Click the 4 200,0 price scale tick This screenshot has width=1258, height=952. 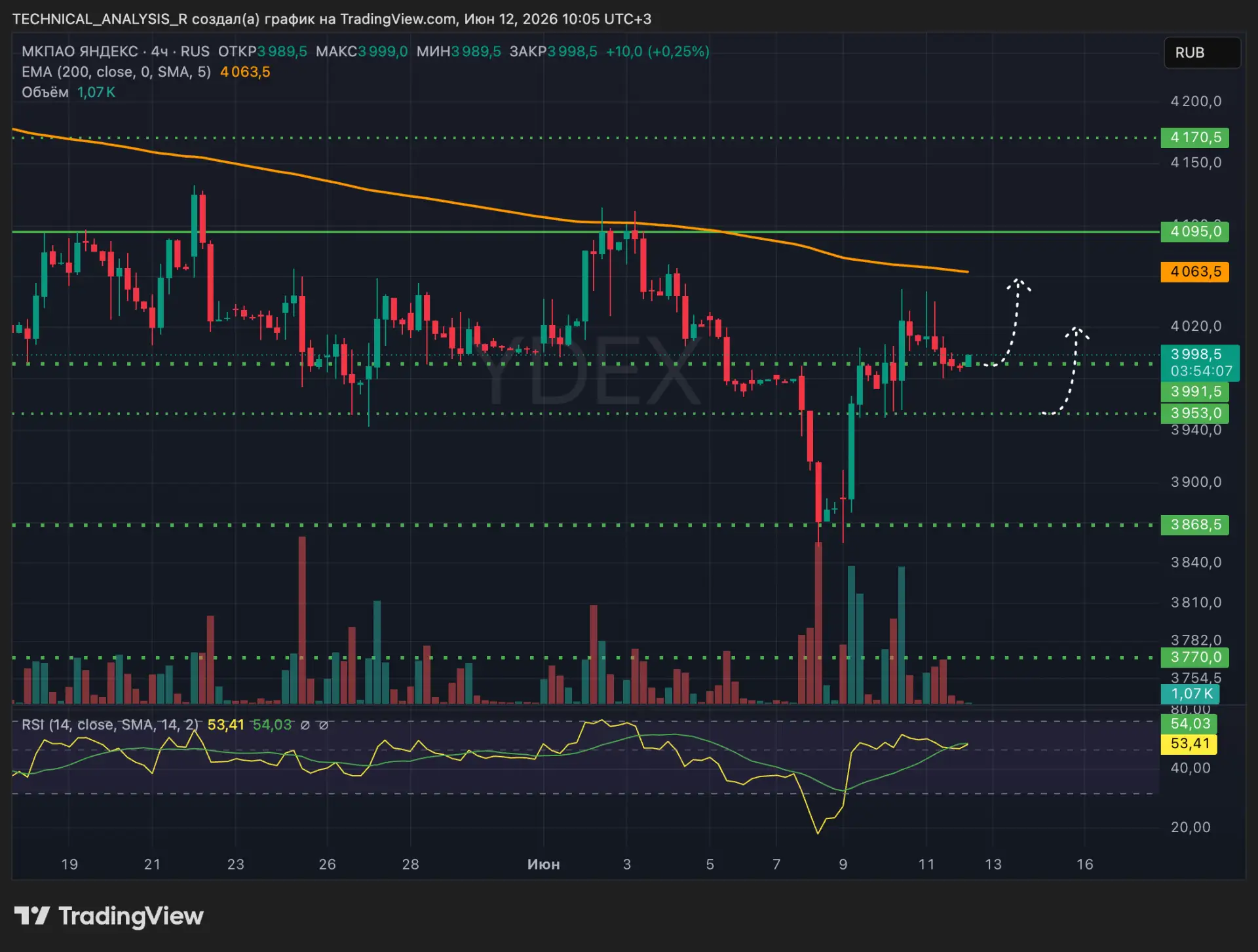(1196, 102)
